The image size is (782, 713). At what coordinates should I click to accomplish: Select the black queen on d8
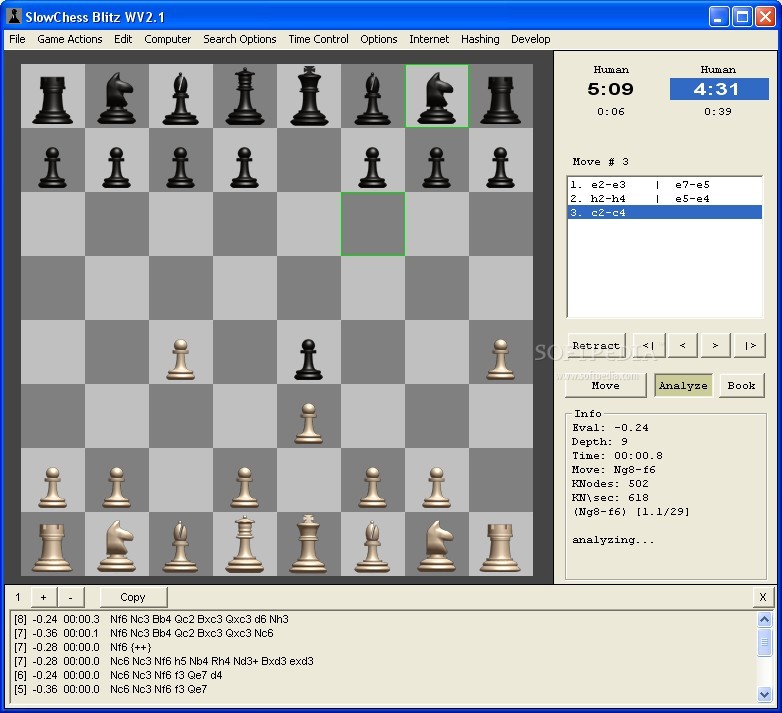[244, 96]
